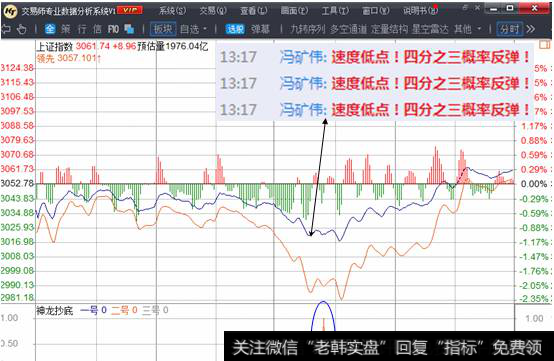554x361 pixels.
Task: Open the 多空通道 indicator
Action: tap(348, 29)
